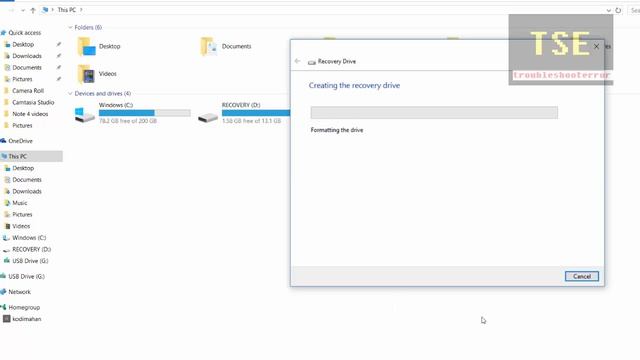This screenshot has height=360, width=640.
Task: Open Windows (C:) in navigation pane
Action: point(29,238)
